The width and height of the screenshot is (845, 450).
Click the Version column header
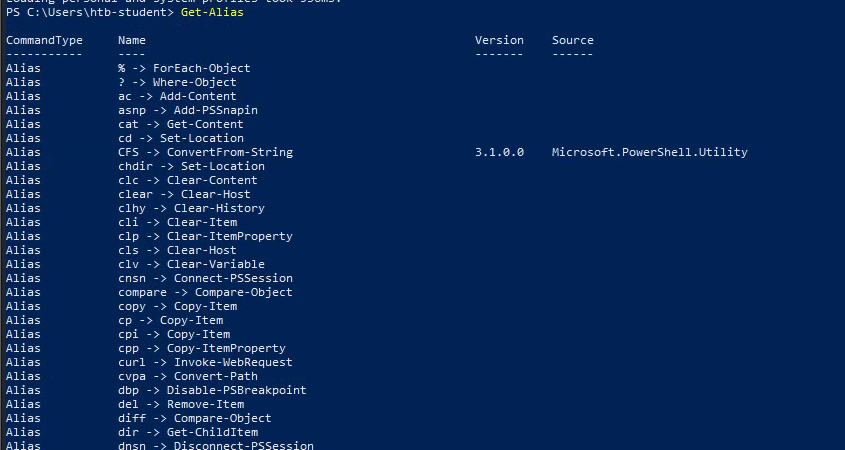click(499, 40)
